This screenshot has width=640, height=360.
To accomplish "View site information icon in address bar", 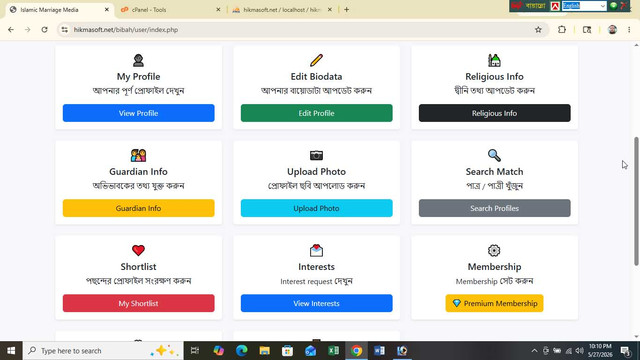I will (64, 30).
